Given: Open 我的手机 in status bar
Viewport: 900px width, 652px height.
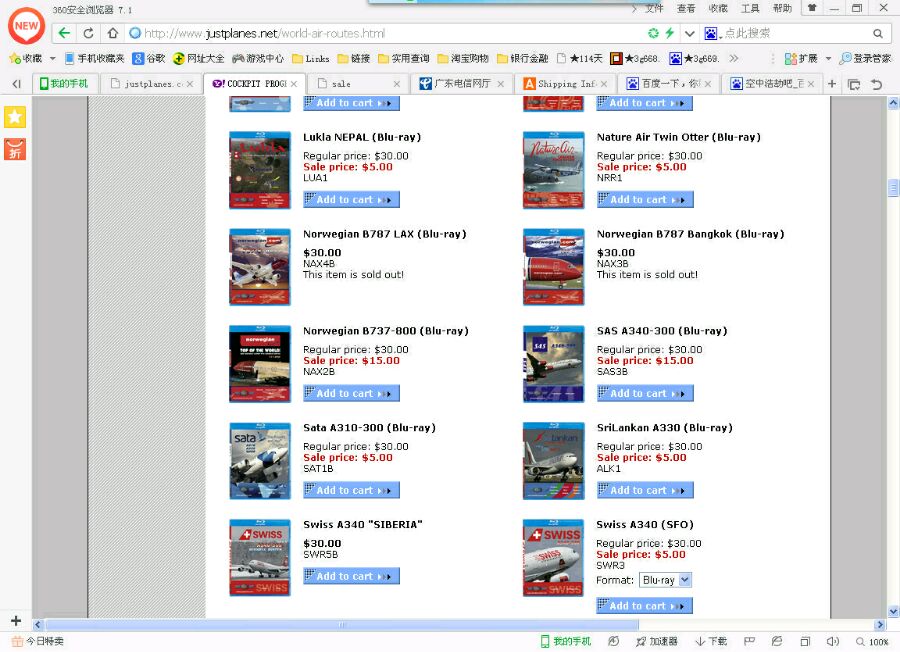Looking at the screenshot, I should tap(566, 641).
